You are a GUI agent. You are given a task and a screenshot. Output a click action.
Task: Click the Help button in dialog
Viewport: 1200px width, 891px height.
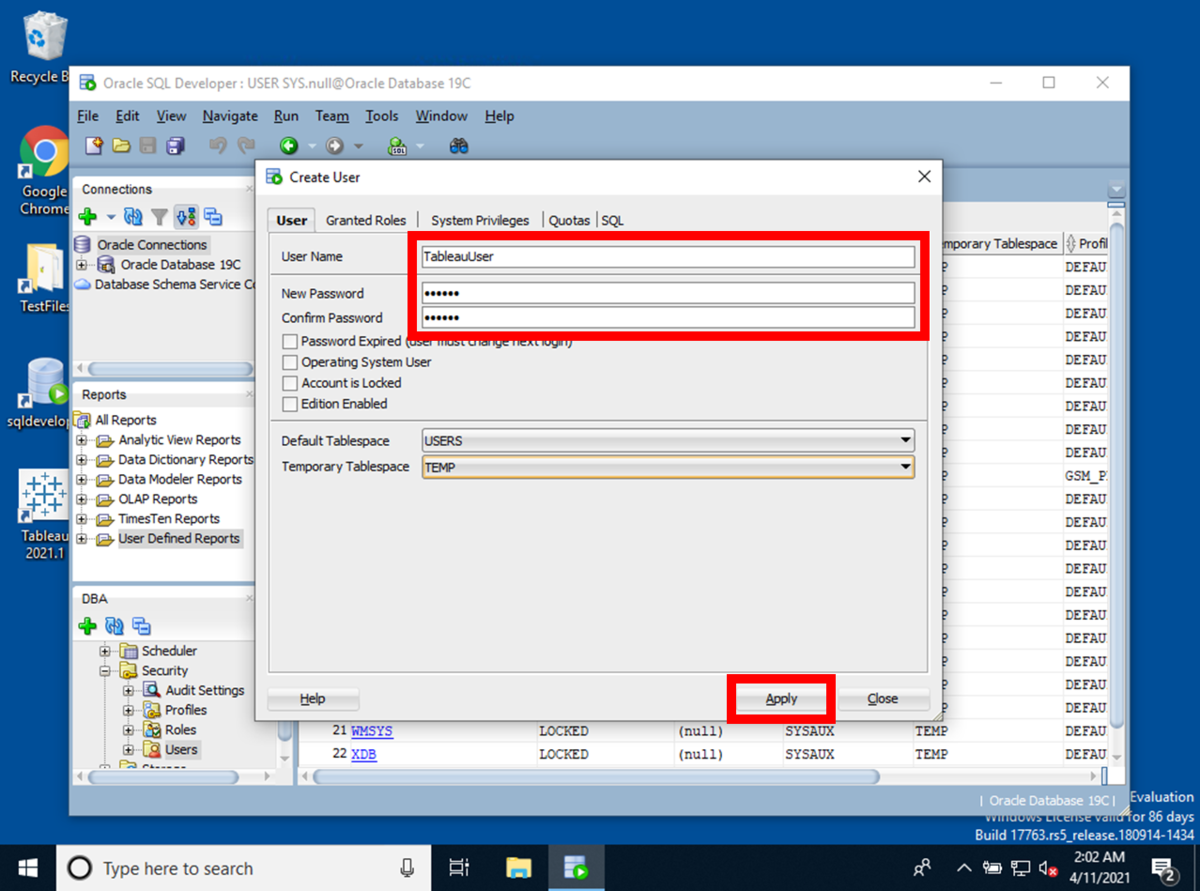pos(312,699)
